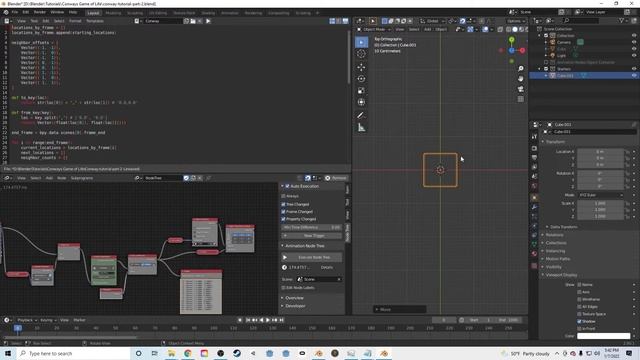Open Chrome from Windows taskbar

click(x=188, y=353)
